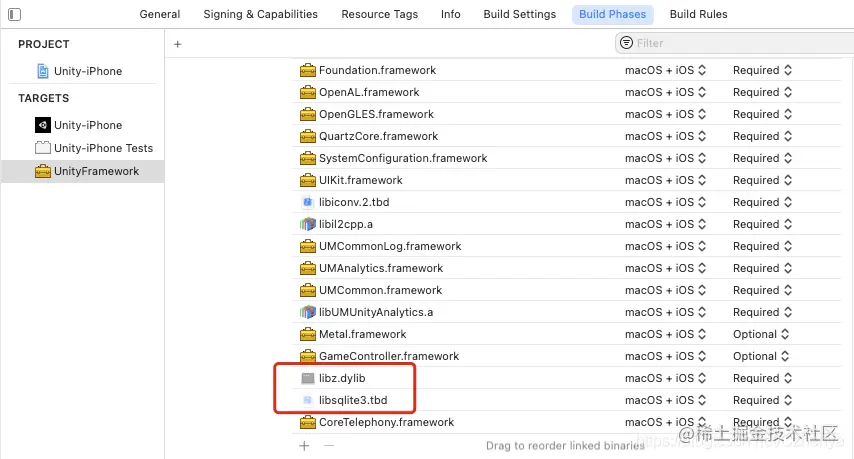Select the OpenGLES.framework row name
The image size is (854, 459).
click(x=376, y=114)
